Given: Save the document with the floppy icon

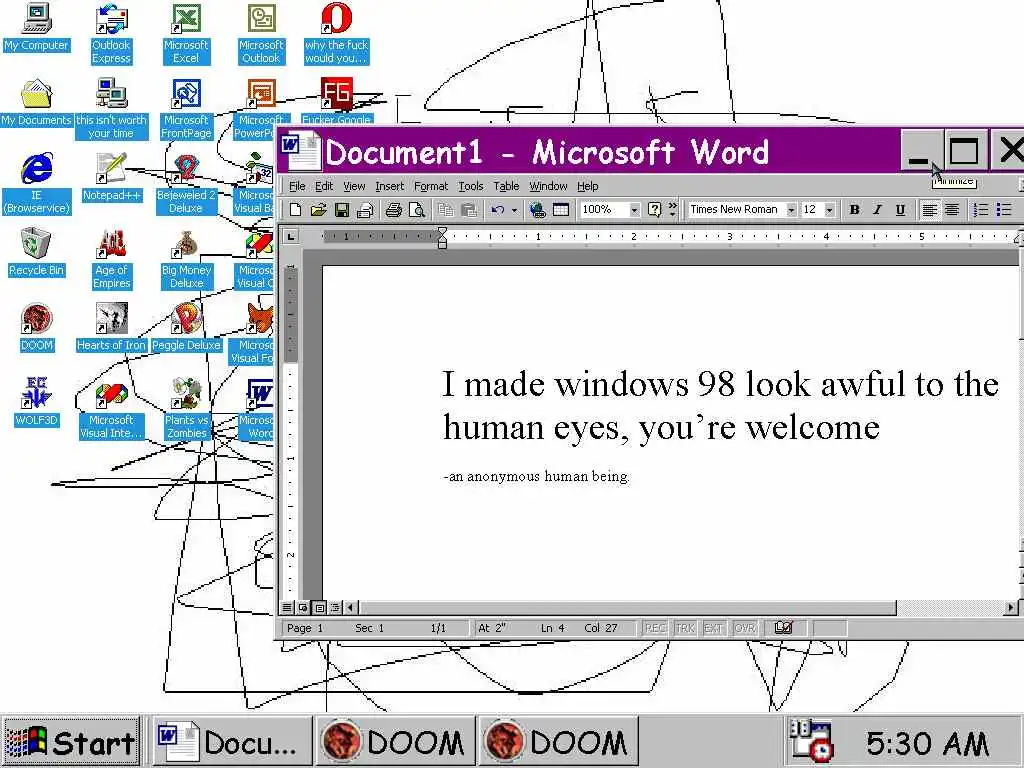Looking at the screenshot, I should (x=342, y=210).
